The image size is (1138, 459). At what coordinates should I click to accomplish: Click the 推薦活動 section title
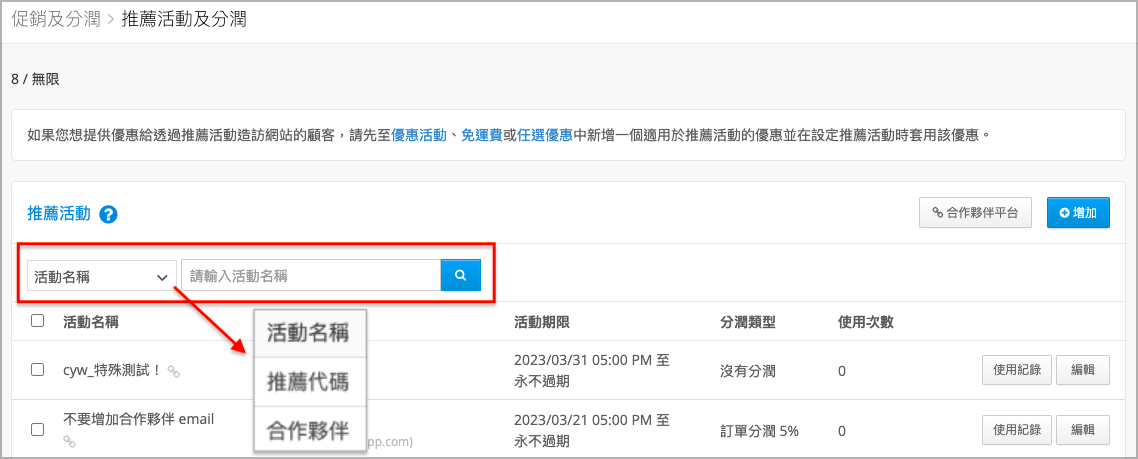(x=59, y=214)
